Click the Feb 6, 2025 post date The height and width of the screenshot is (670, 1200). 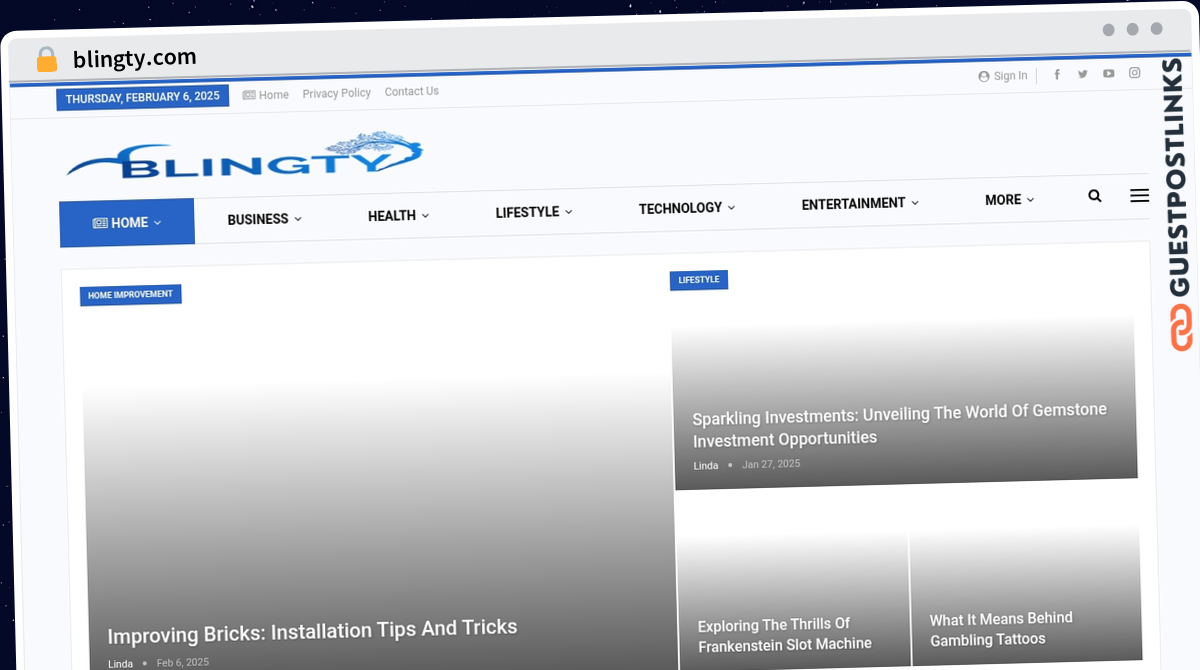pyautogui.click(x=183, y=662)
